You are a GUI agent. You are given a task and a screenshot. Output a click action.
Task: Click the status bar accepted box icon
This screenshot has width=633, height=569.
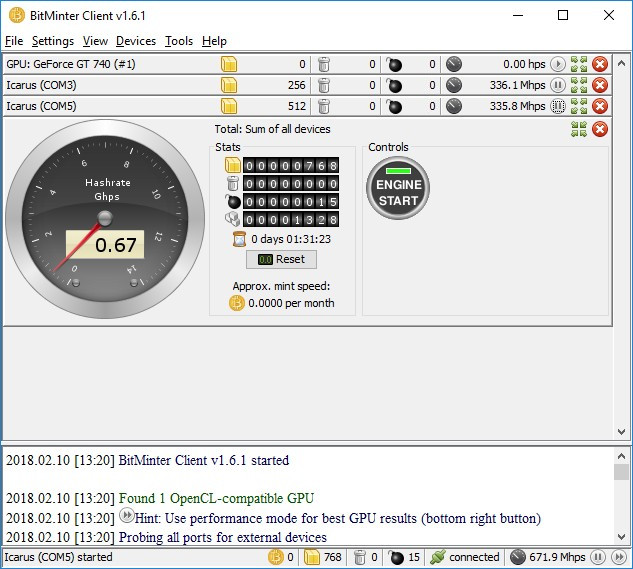click(311, 557)
